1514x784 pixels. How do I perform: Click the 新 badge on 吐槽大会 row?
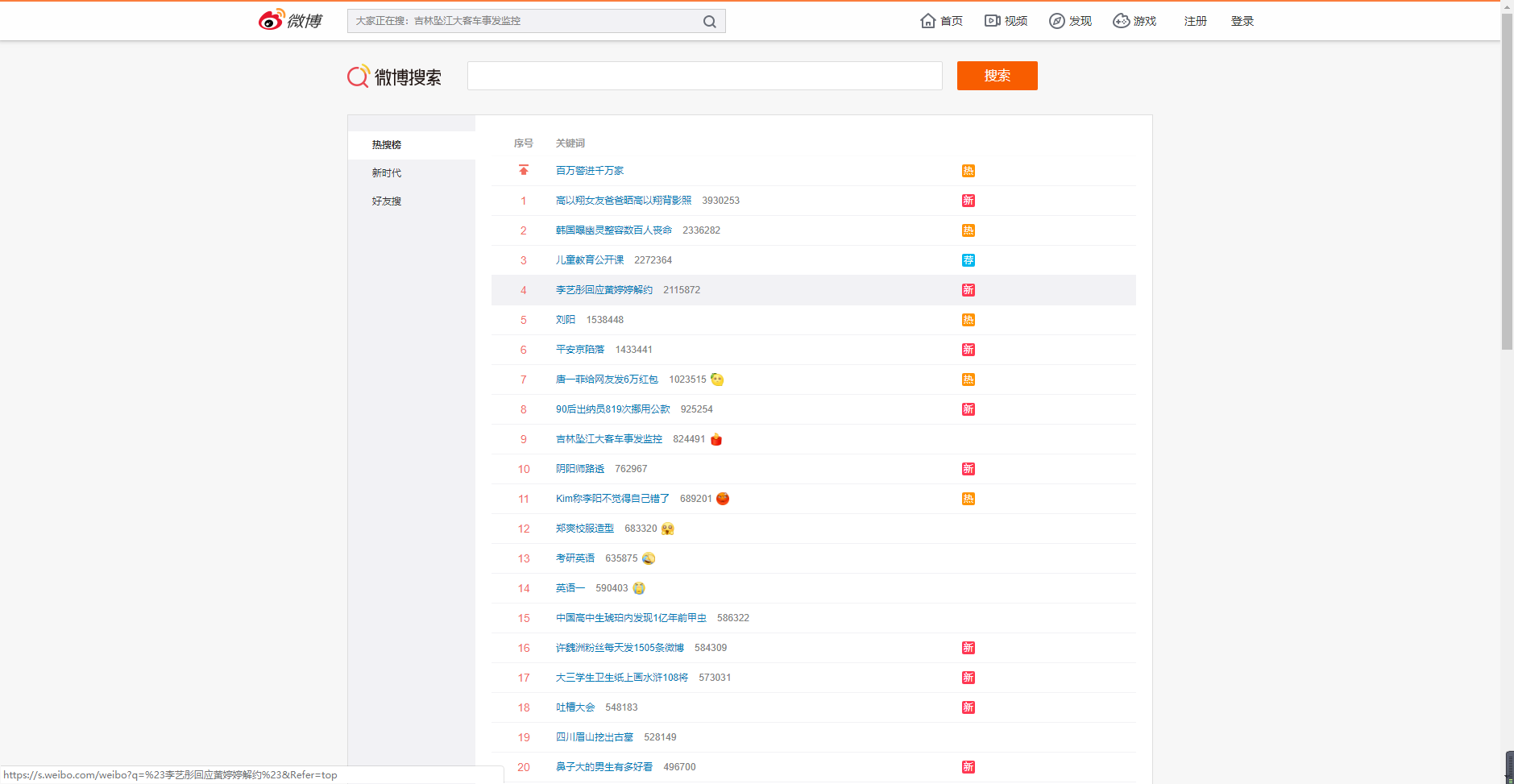tap(969, 707)
